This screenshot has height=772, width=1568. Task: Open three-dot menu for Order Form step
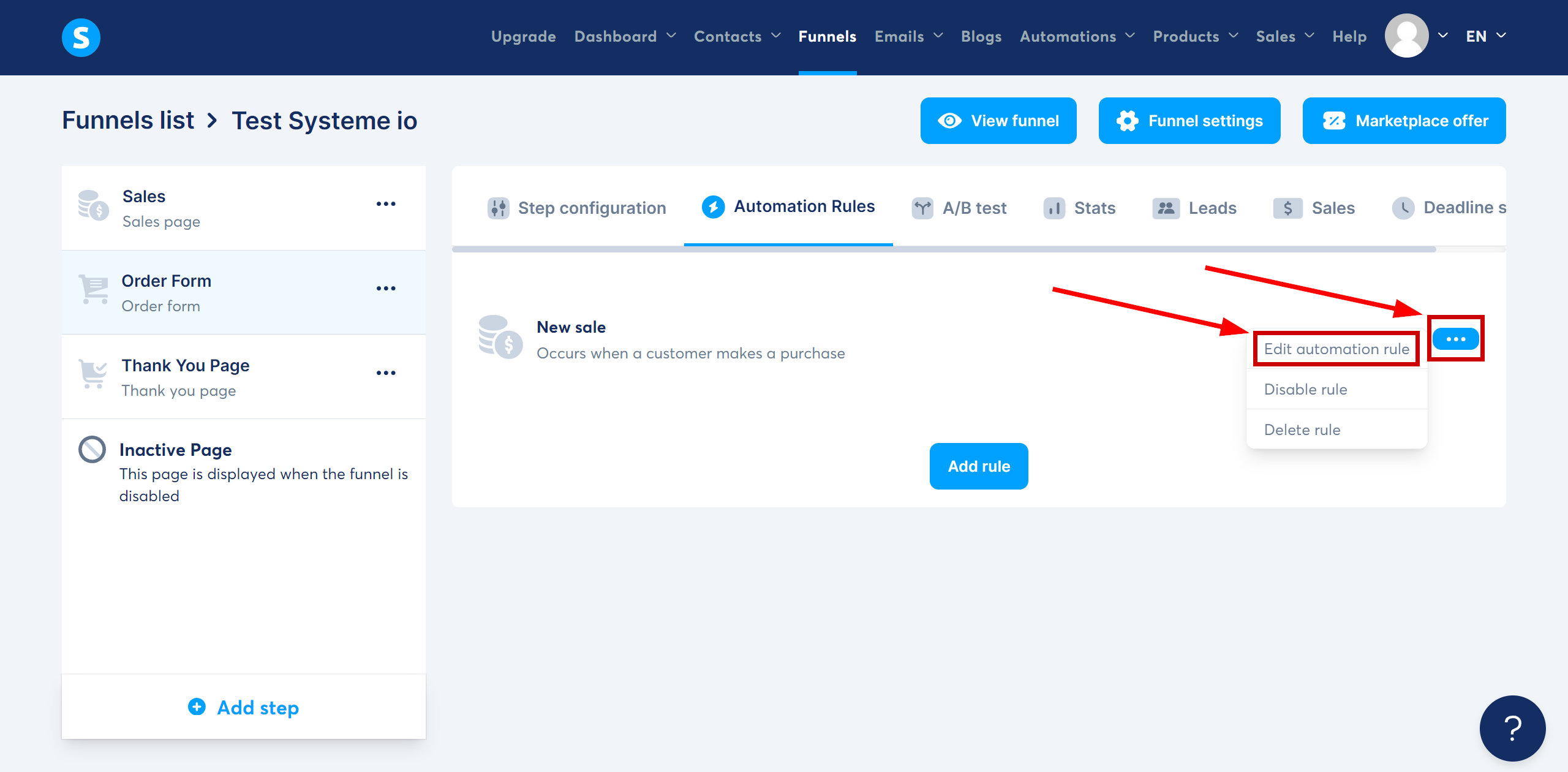[386, 289]
